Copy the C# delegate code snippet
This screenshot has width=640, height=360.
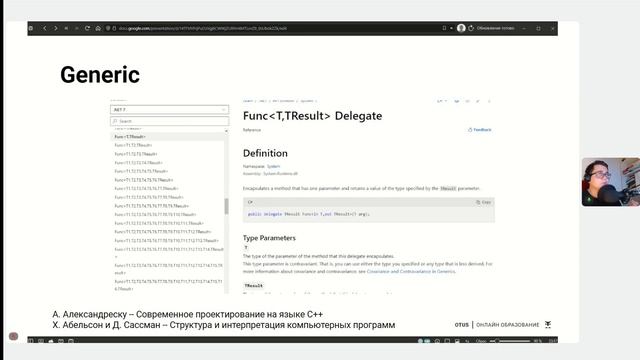pos(484,202)
